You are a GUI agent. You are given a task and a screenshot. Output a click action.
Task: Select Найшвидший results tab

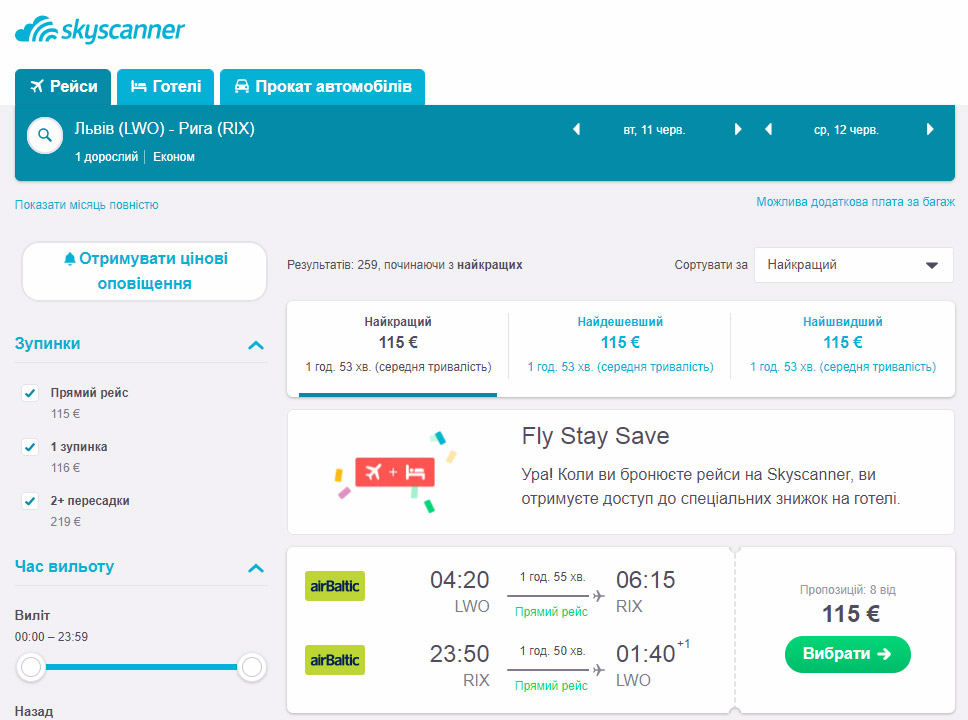point(843,348)
